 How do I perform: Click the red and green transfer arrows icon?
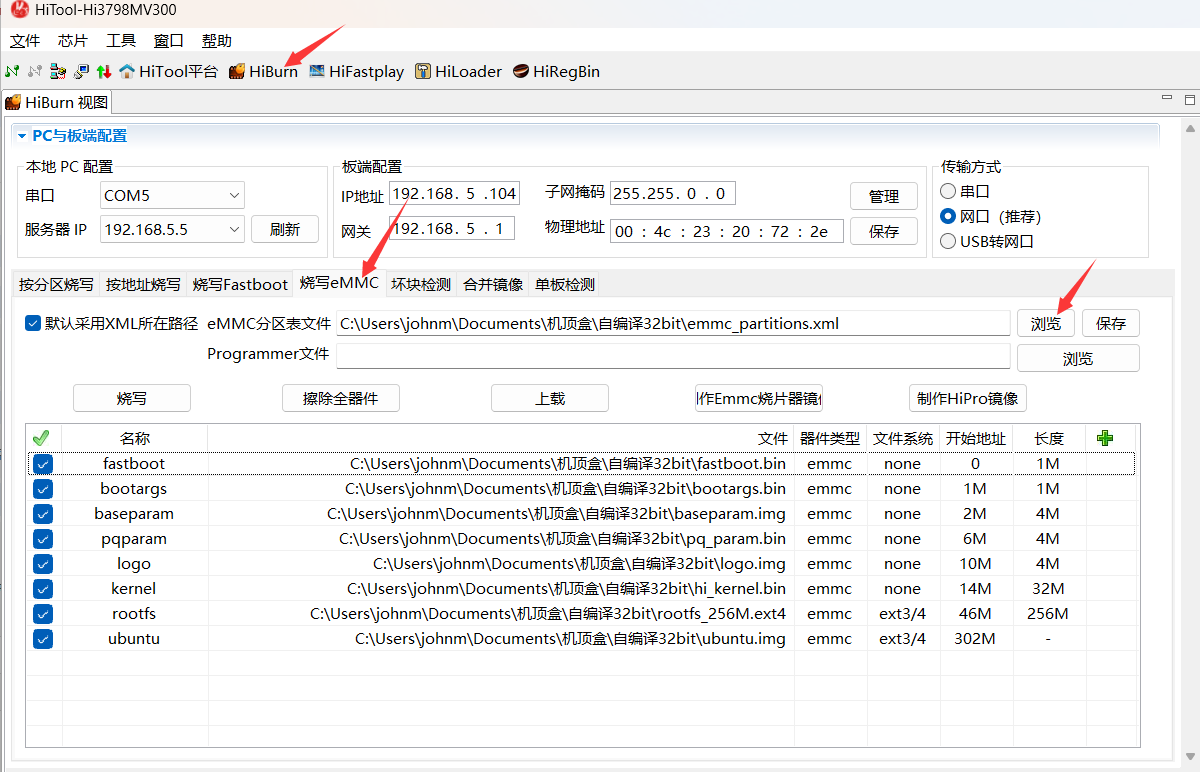coord(103,72)
